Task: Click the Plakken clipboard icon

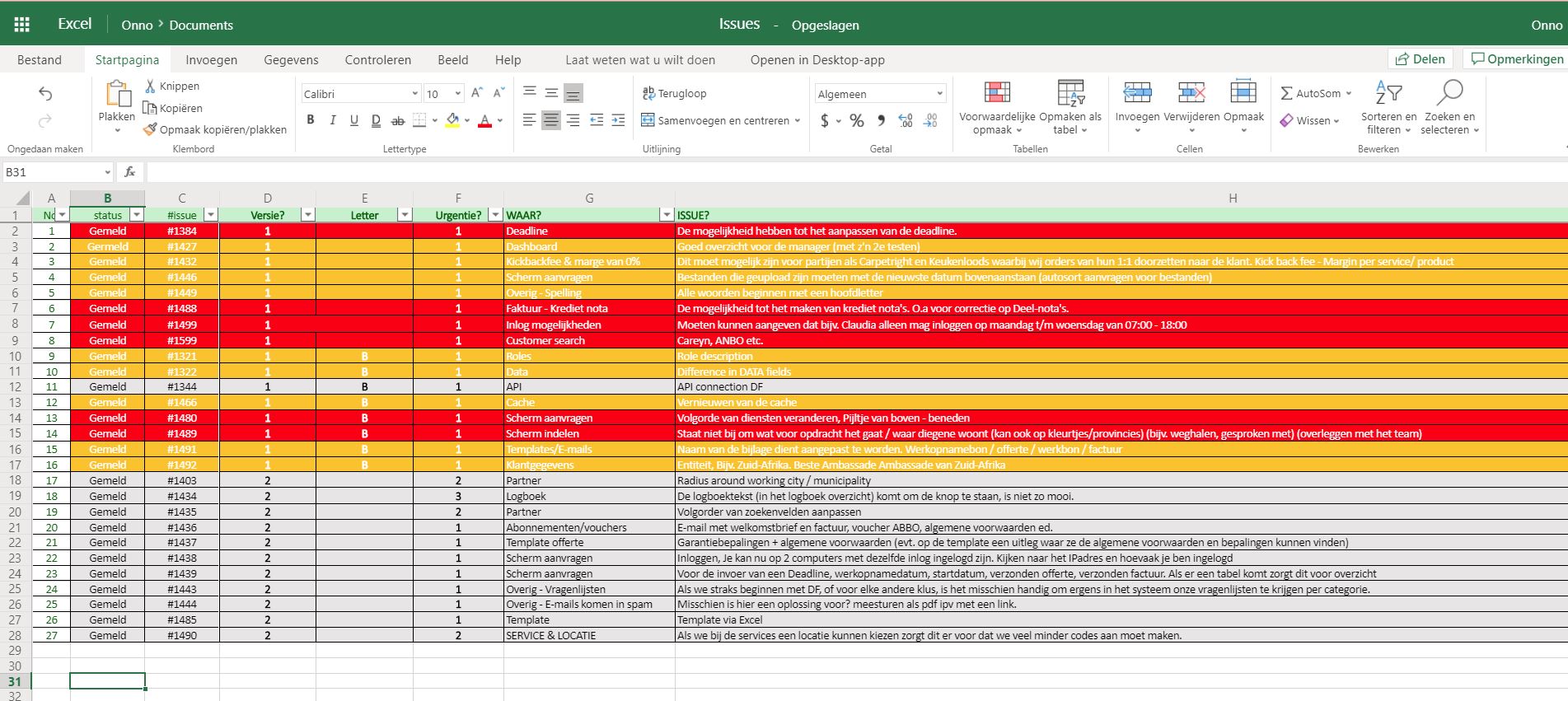Action: pyautogui.click(x=117, y=94)
